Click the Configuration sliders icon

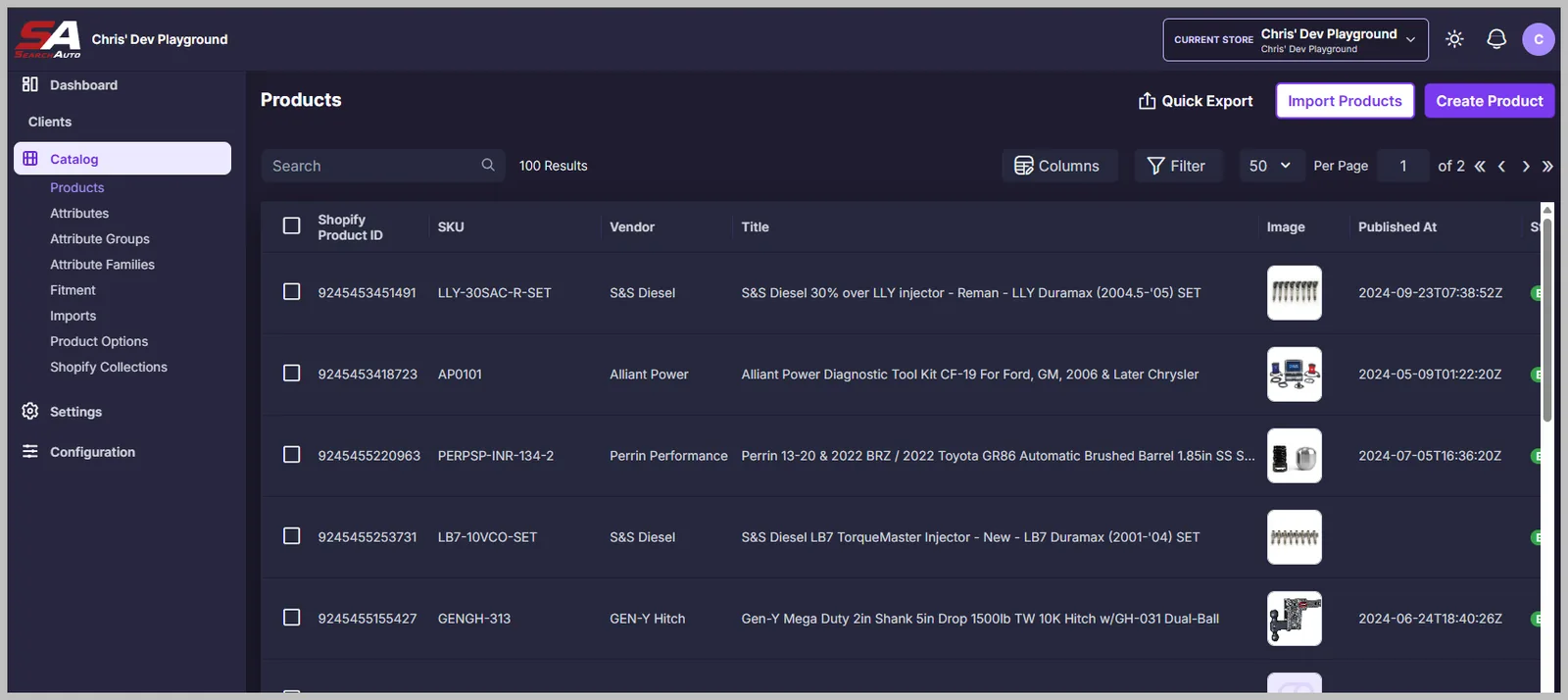pos(30,451)
